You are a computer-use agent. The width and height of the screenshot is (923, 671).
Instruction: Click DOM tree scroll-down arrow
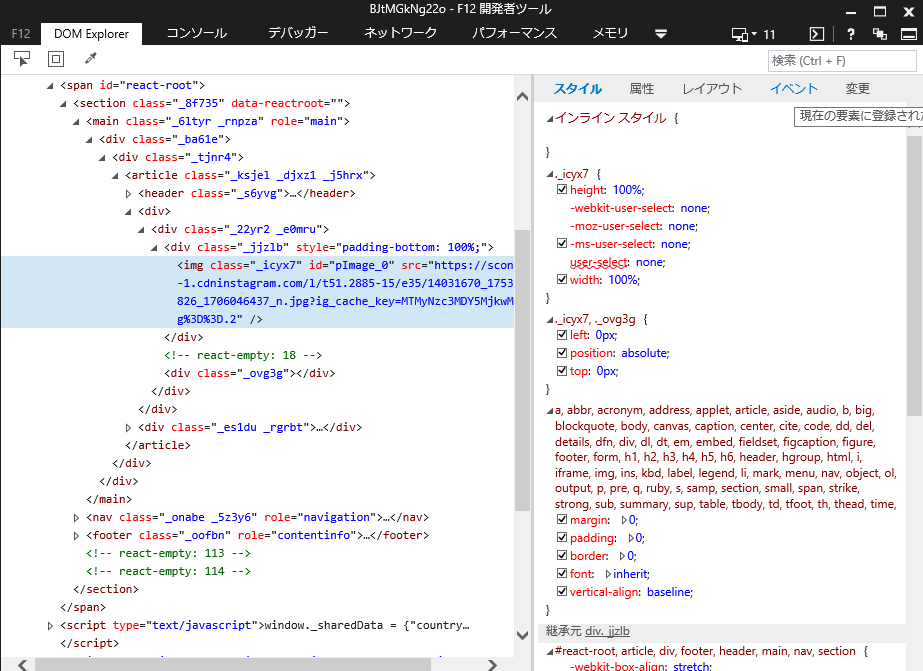tap(522, 635)
